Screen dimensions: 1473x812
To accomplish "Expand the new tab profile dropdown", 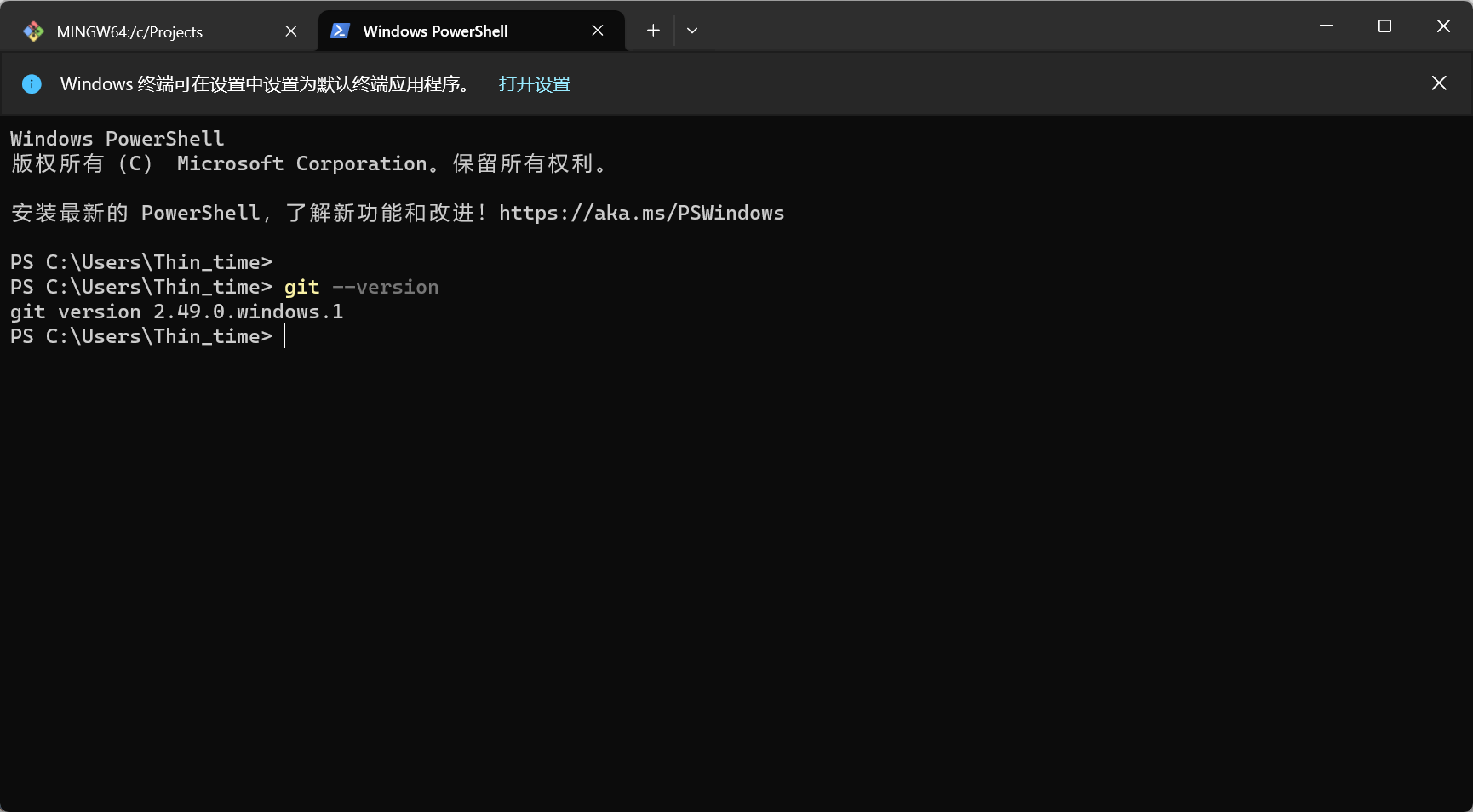I will click(x=692, y=31).
